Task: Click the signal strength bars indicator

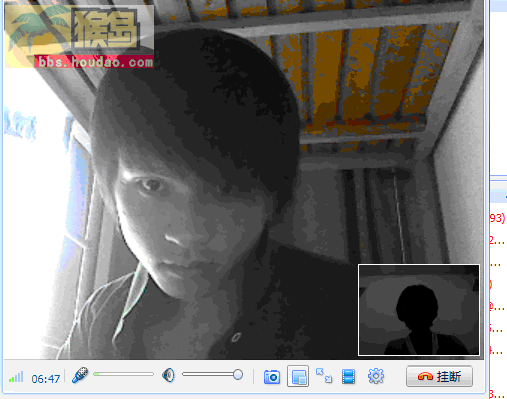Action: (x=16, y=377)
